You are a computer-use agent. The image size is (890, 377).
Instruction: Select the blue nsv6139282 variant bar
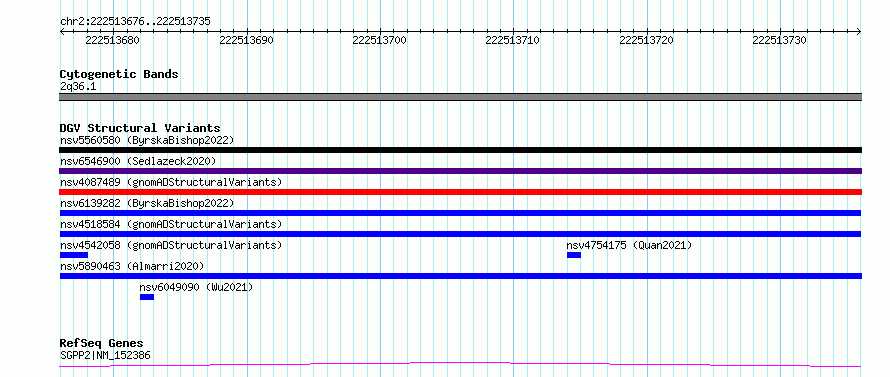point(460,213)
